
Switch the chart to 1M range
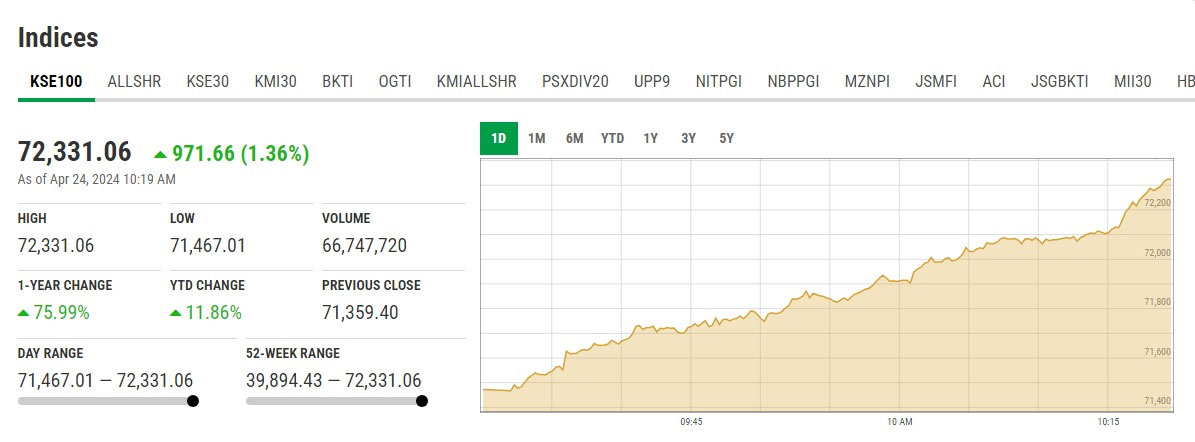pos(537,139)
